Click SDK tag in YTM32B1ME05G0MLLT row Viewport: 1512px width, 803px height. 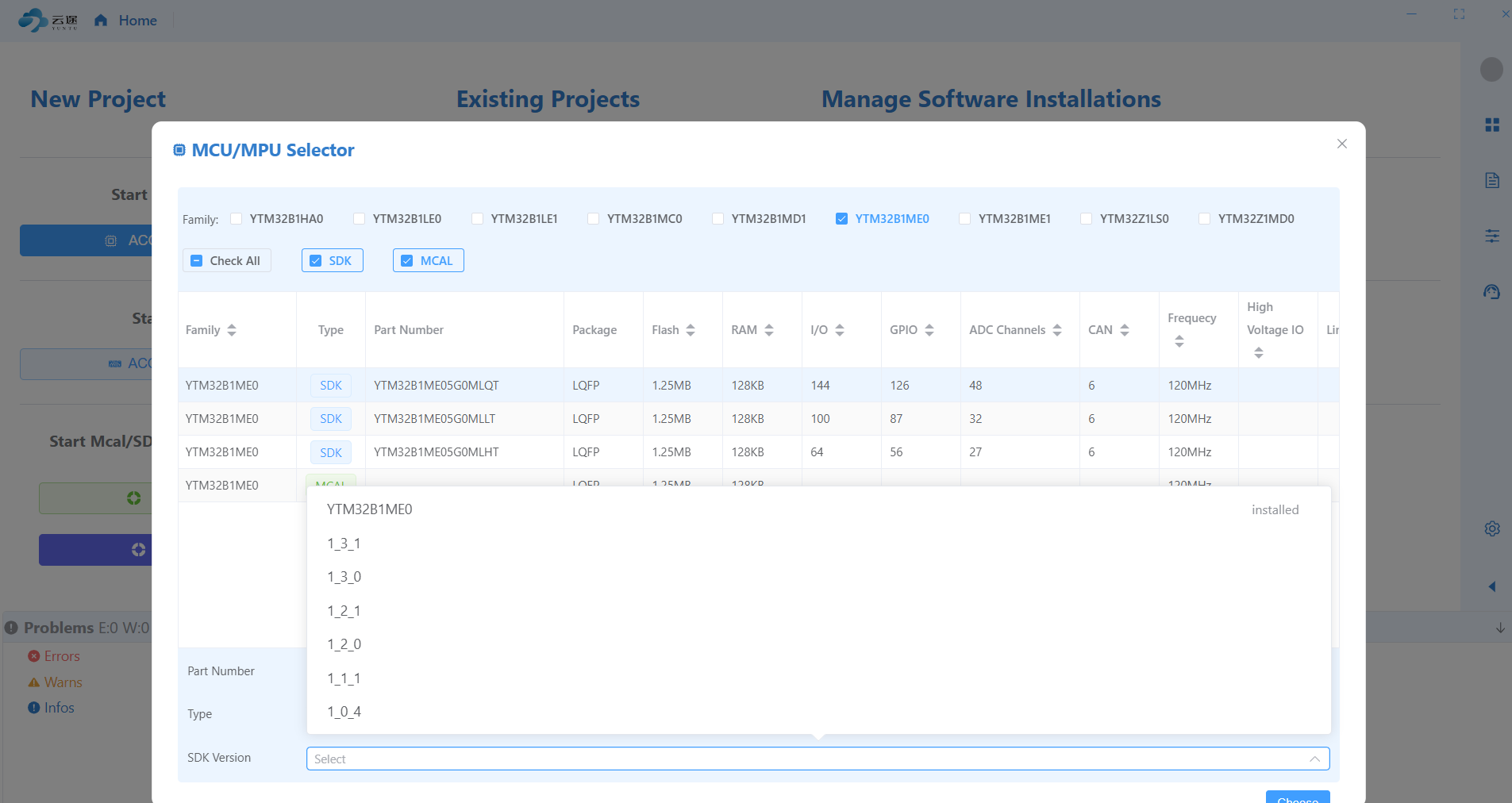pos(331,418)
